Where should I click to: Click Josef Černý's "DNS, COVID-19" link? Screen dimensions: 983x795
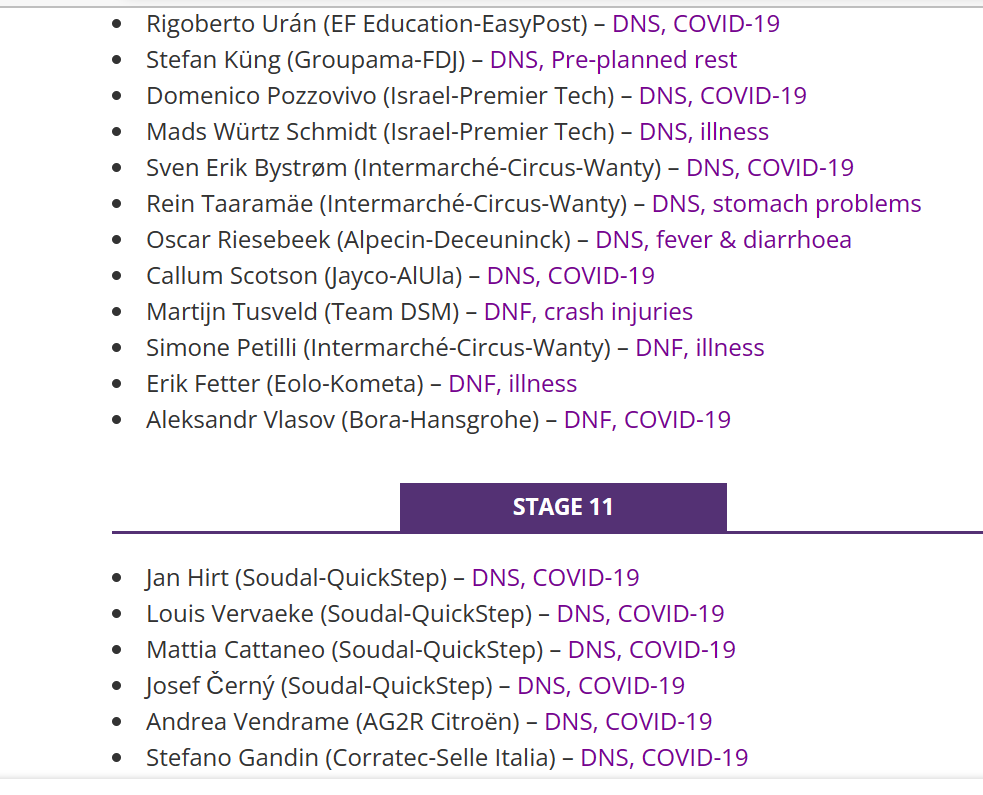(x=601, y=686)
